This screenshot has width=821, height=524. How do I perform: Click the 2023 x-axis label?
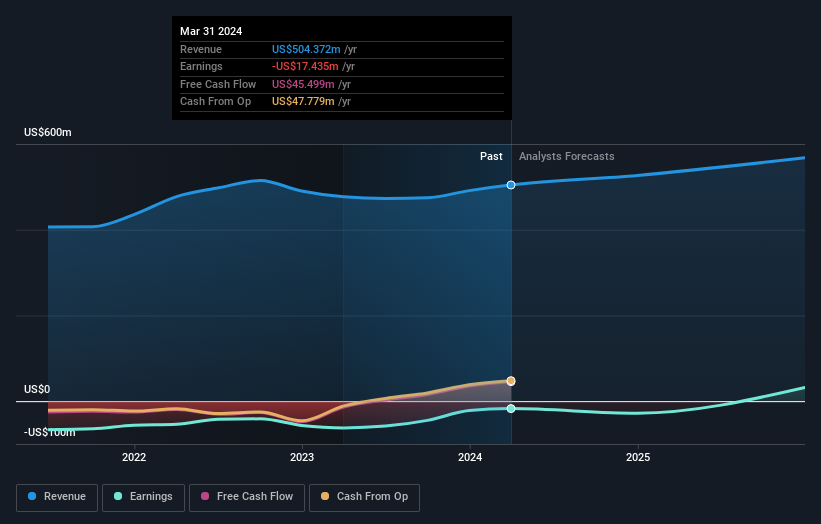(x=302, y=457)
